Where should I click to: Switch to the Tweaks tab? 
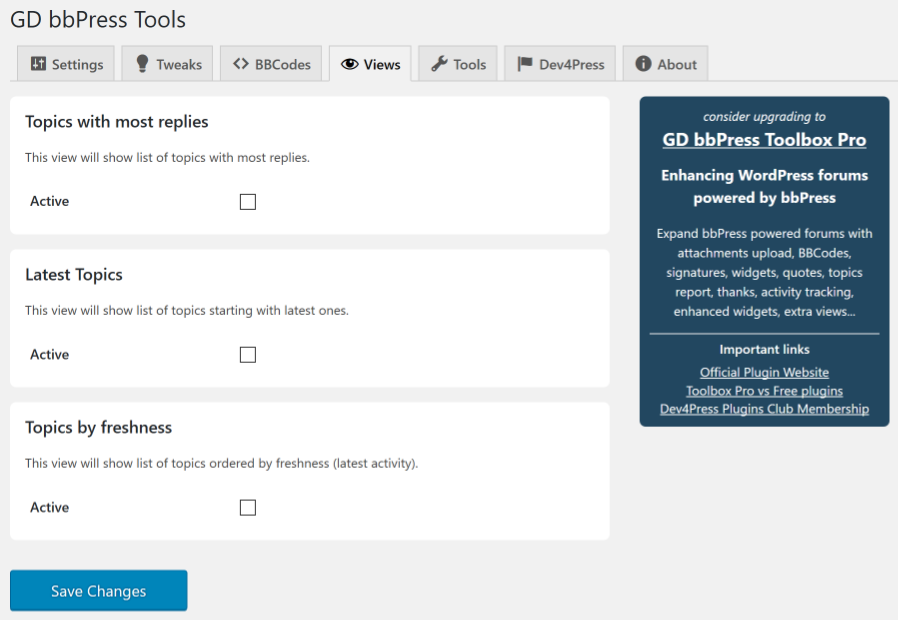(167, 64)
